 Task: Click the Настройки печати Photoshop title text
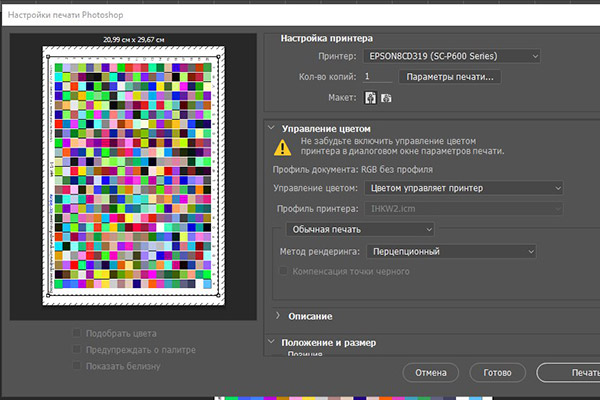pyautogui.click(x=65, y=15)
